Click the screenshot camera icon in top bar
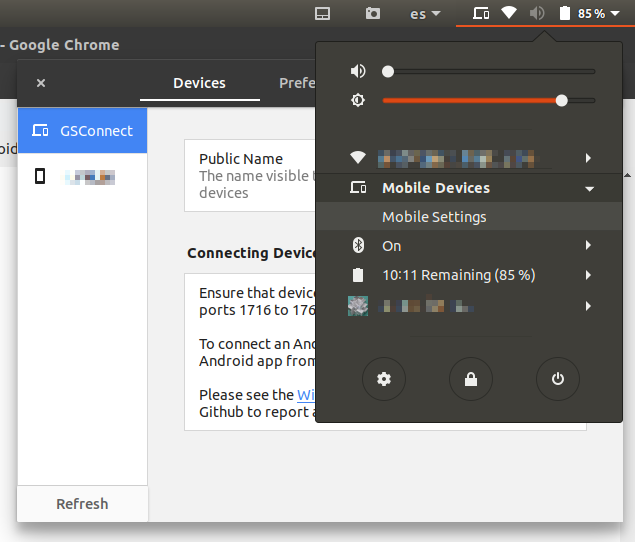 click(x=373, y=14)
